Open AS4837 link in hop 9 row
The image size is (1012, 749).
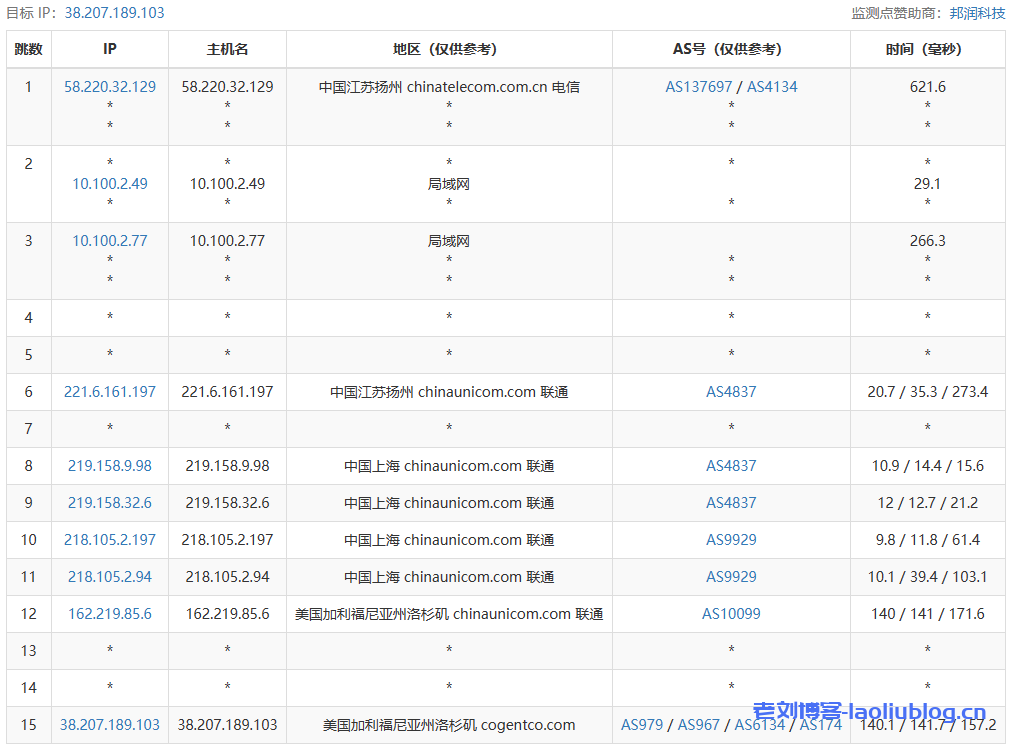click(731, 503)
